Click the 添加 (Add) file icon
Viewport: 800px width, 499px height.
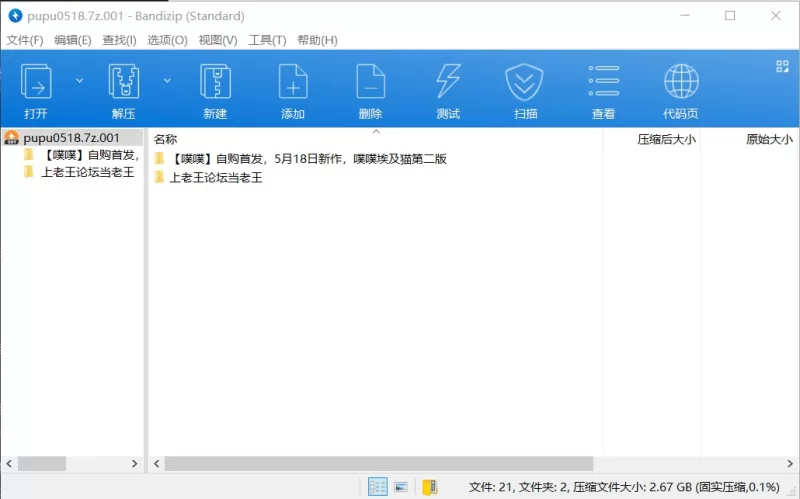pos(293,82)
